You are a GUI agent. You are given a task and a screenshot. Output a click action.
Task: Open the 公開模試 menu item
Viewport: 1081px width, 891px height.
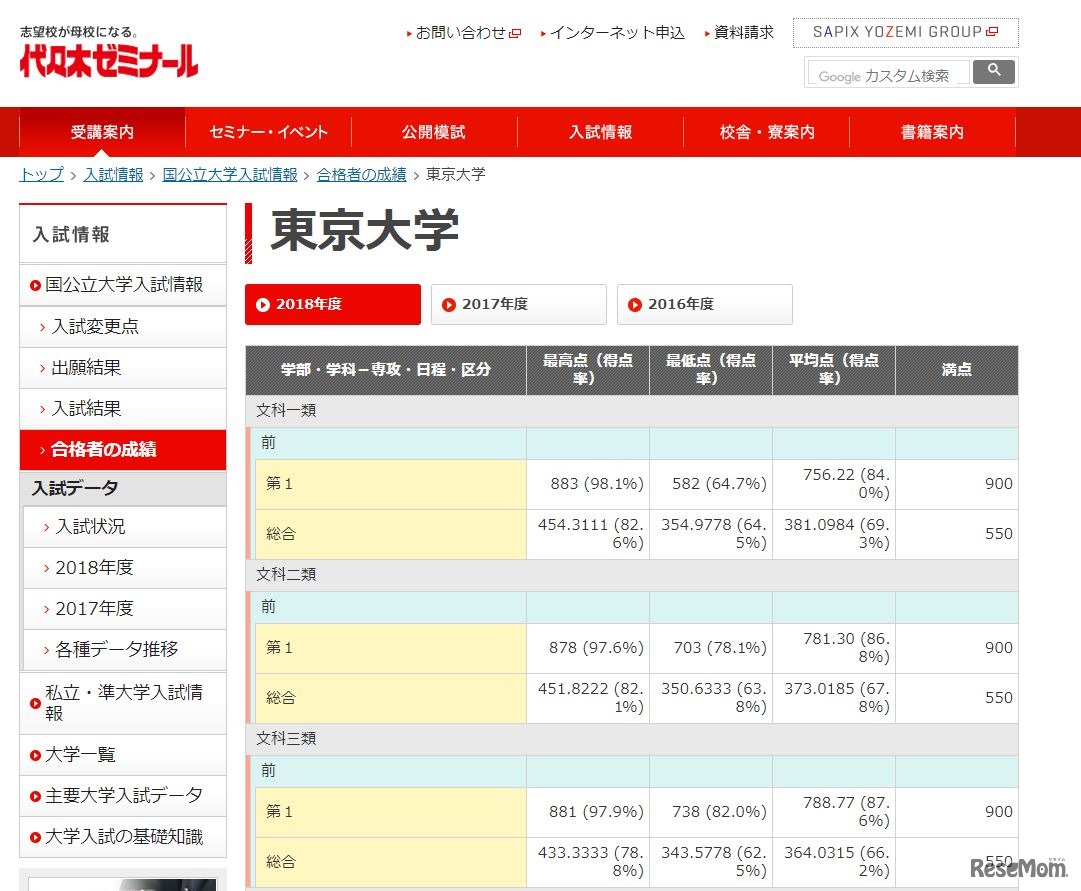434,132
